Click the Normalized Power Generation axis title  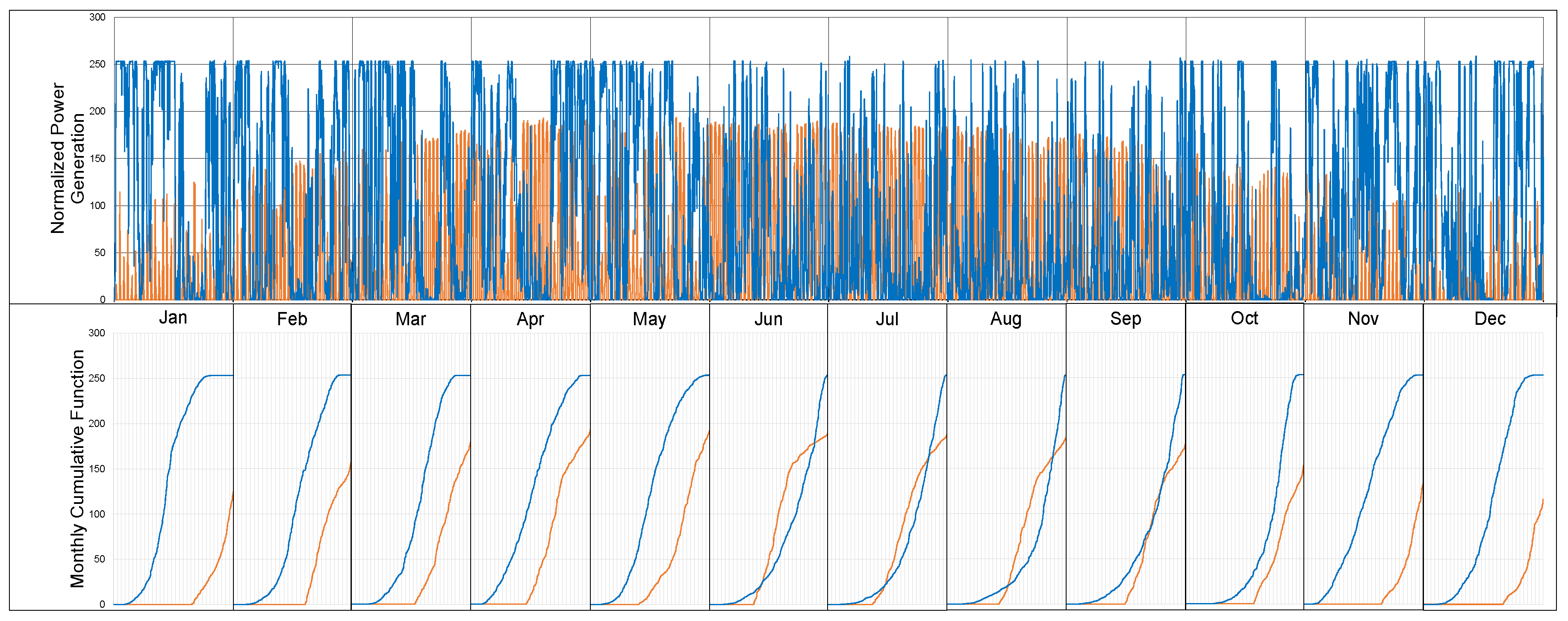click(x=67, y=158)
